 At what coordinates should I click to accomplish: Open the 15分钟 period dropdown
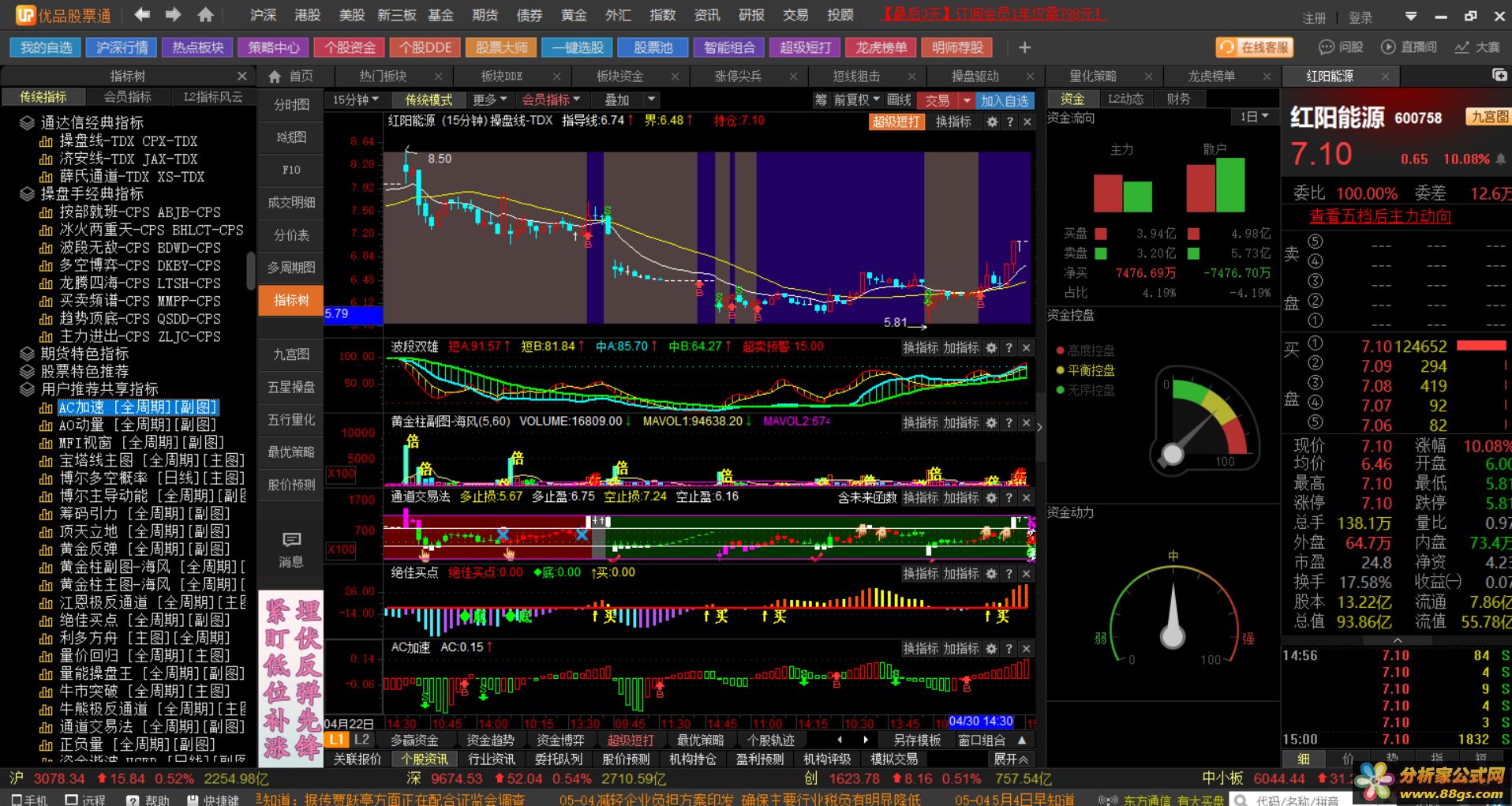pos(355,100)
